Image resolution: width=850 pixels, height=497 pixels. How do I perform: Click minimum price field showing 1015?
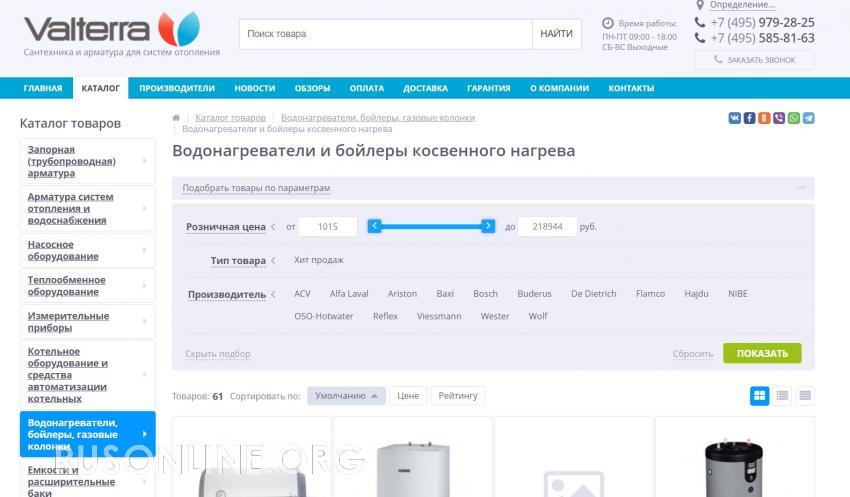pos(327,227)
